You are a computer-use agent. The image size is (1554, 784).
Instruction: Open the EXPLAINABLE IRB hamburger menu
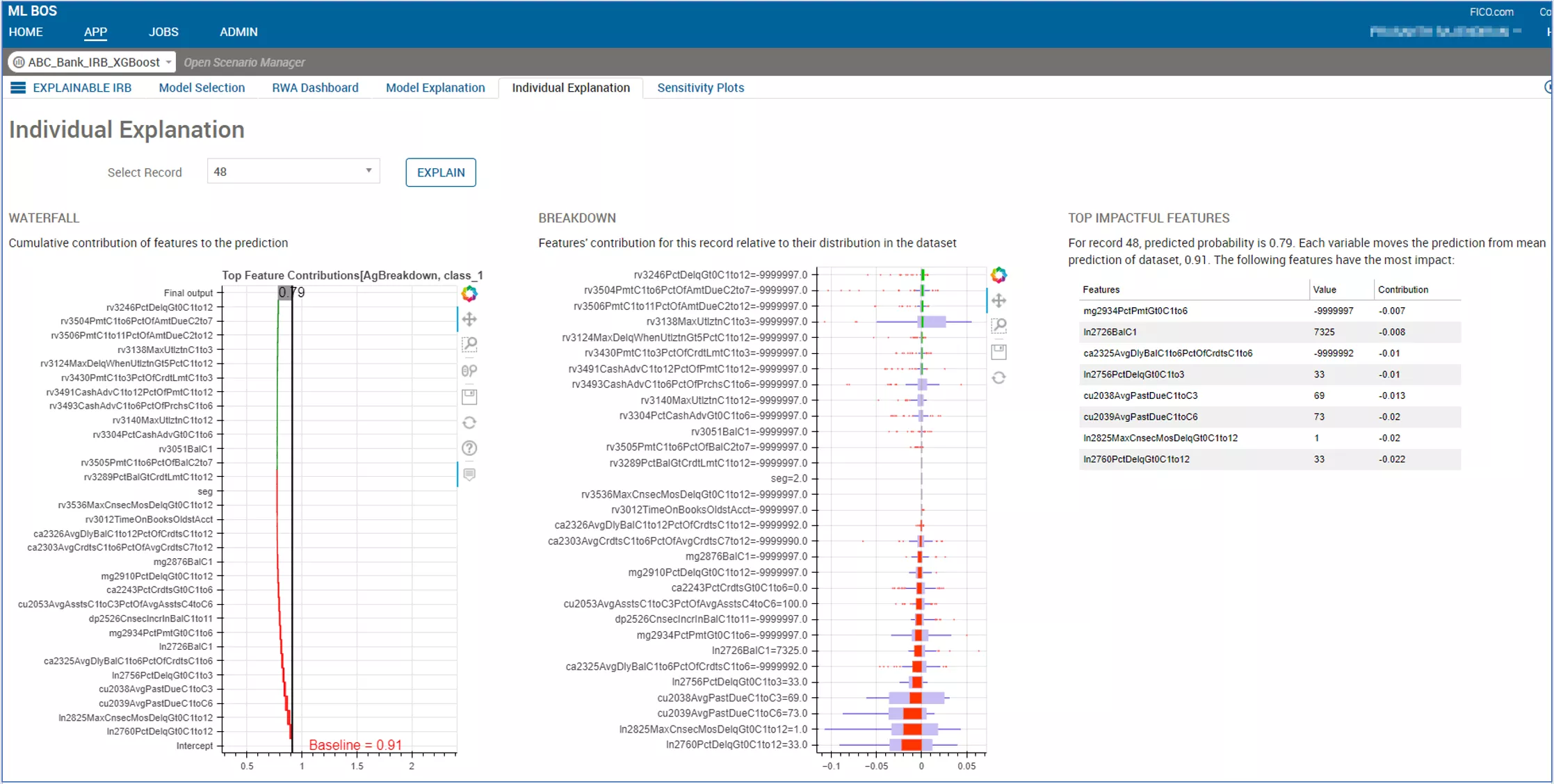[x=18, y=88]
